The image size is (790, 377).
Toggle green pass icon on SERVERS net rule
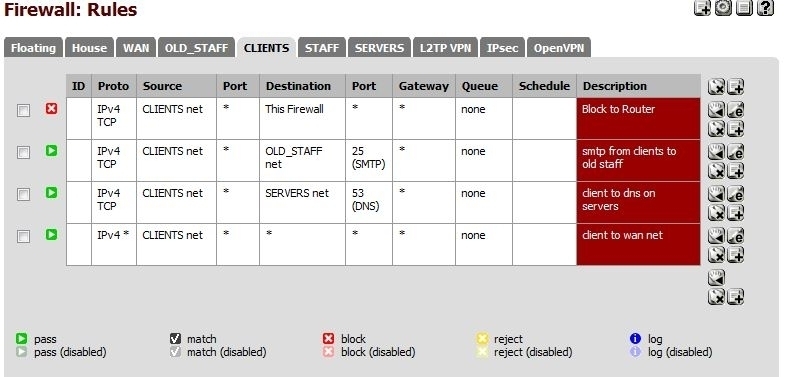pos(51,193)
